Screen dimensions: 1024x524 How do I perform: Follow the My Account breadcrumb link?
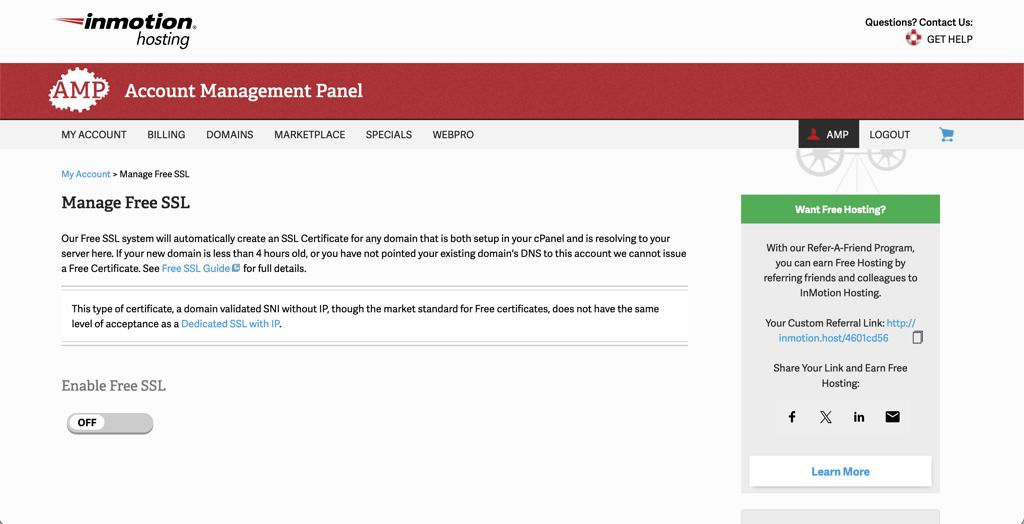(x=86, y=174)
